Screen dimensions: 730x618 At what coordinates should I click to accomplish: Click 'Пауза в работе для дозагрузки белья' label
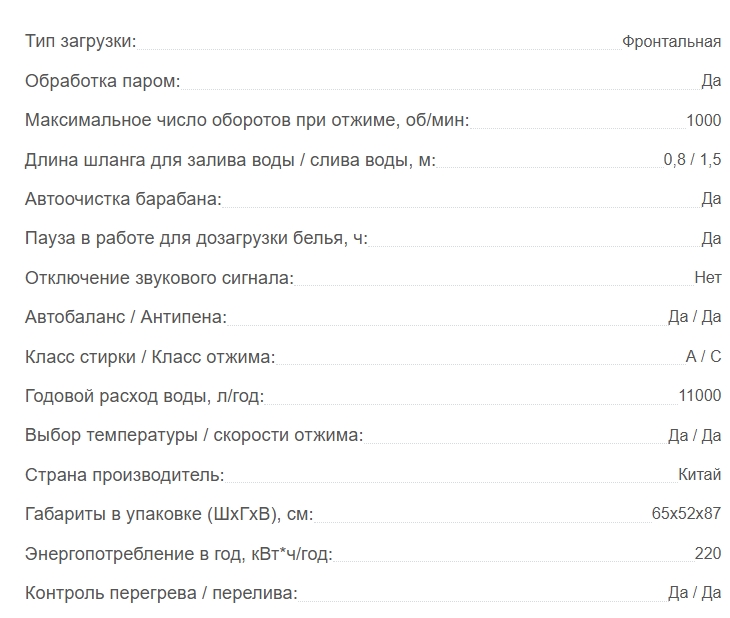(197, 238)
